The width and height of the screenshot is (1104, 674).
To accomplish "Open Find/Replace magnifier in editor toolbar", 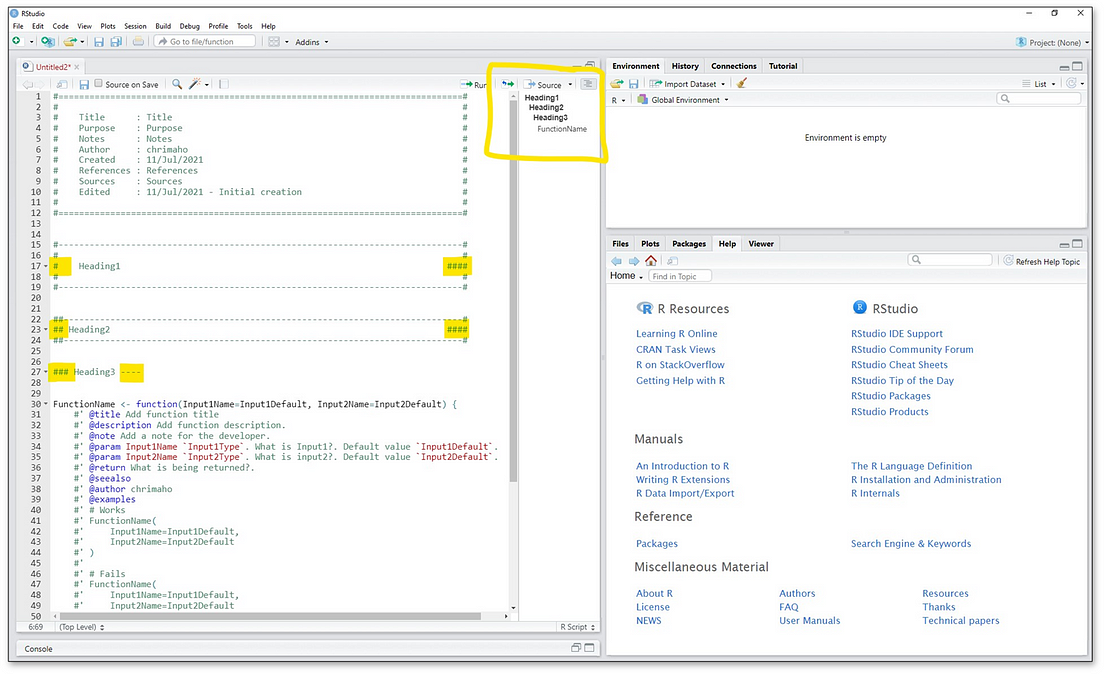I will (177, 84).
